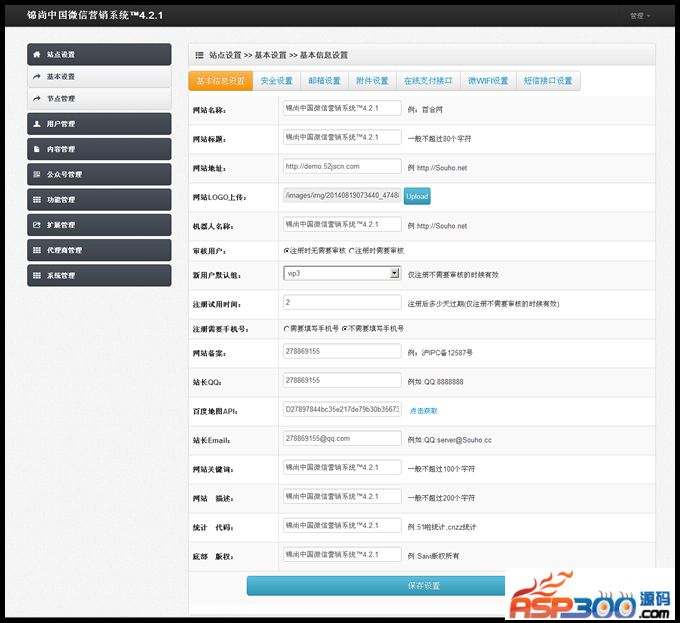Click the grid icon beside 系统管理

click(37, 275)
